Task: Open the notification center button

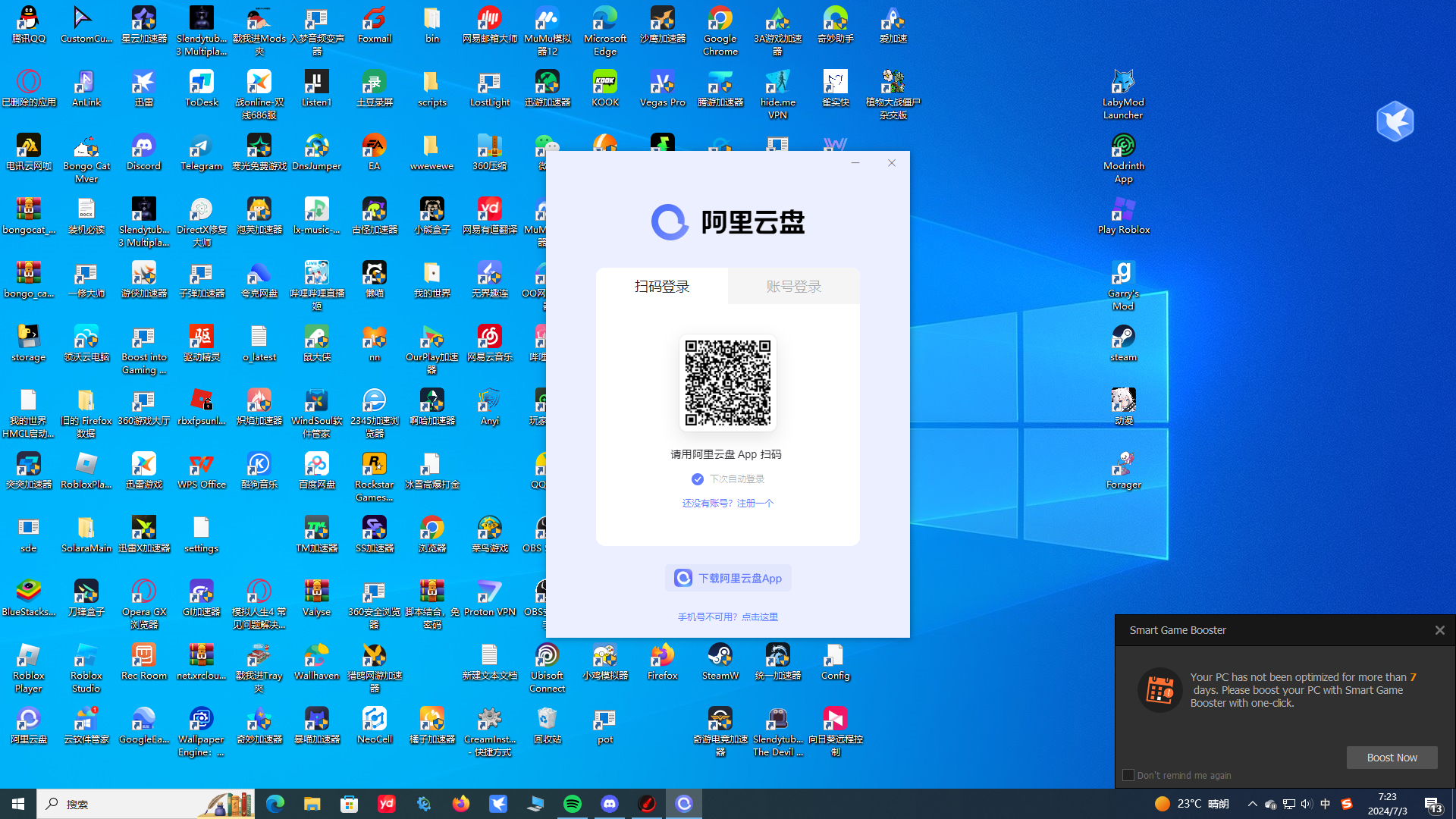Action: (1432, 804)
